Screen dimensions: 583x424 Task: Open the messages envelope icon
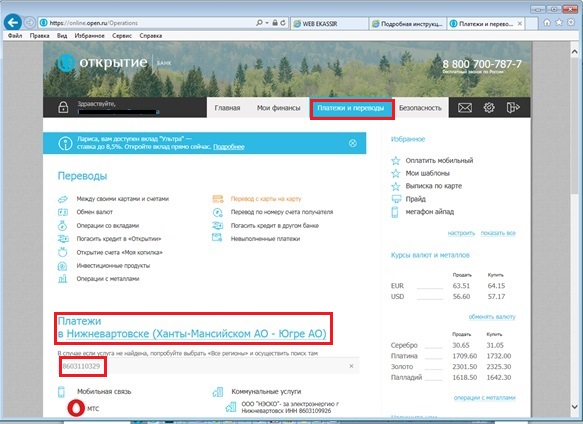point(465,108)
